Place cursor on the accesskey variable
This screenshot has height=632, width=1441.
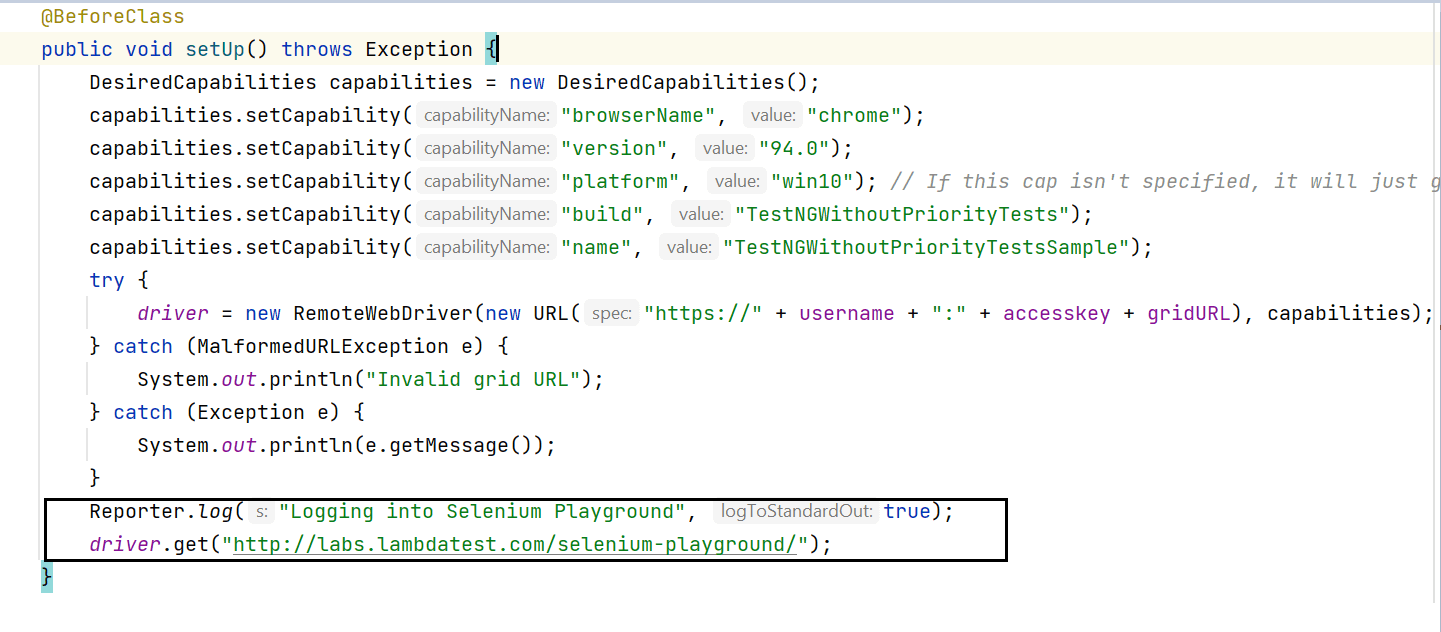coord(1056,313)
